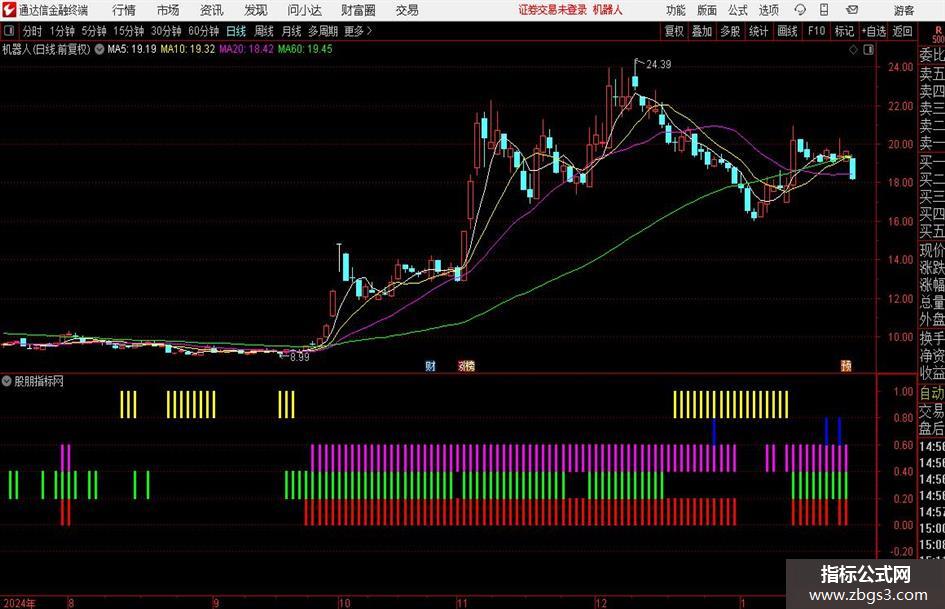The width and height of the screenshot is (945, 609).
Task: Click the 叠加 overlay button
Action: click(x=702, y=31)
